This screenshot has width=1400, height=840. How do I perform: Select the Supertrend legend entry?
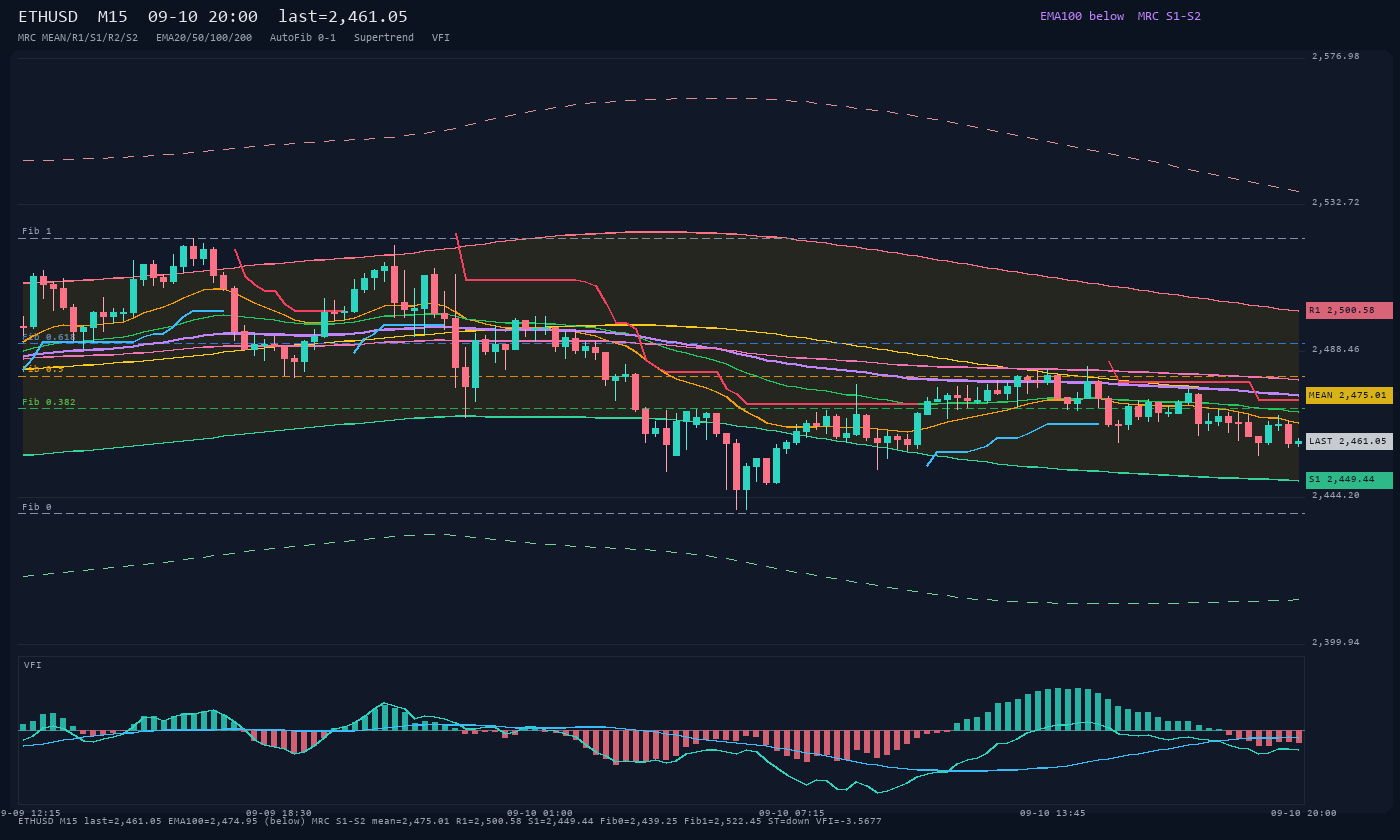coord(384,38)
